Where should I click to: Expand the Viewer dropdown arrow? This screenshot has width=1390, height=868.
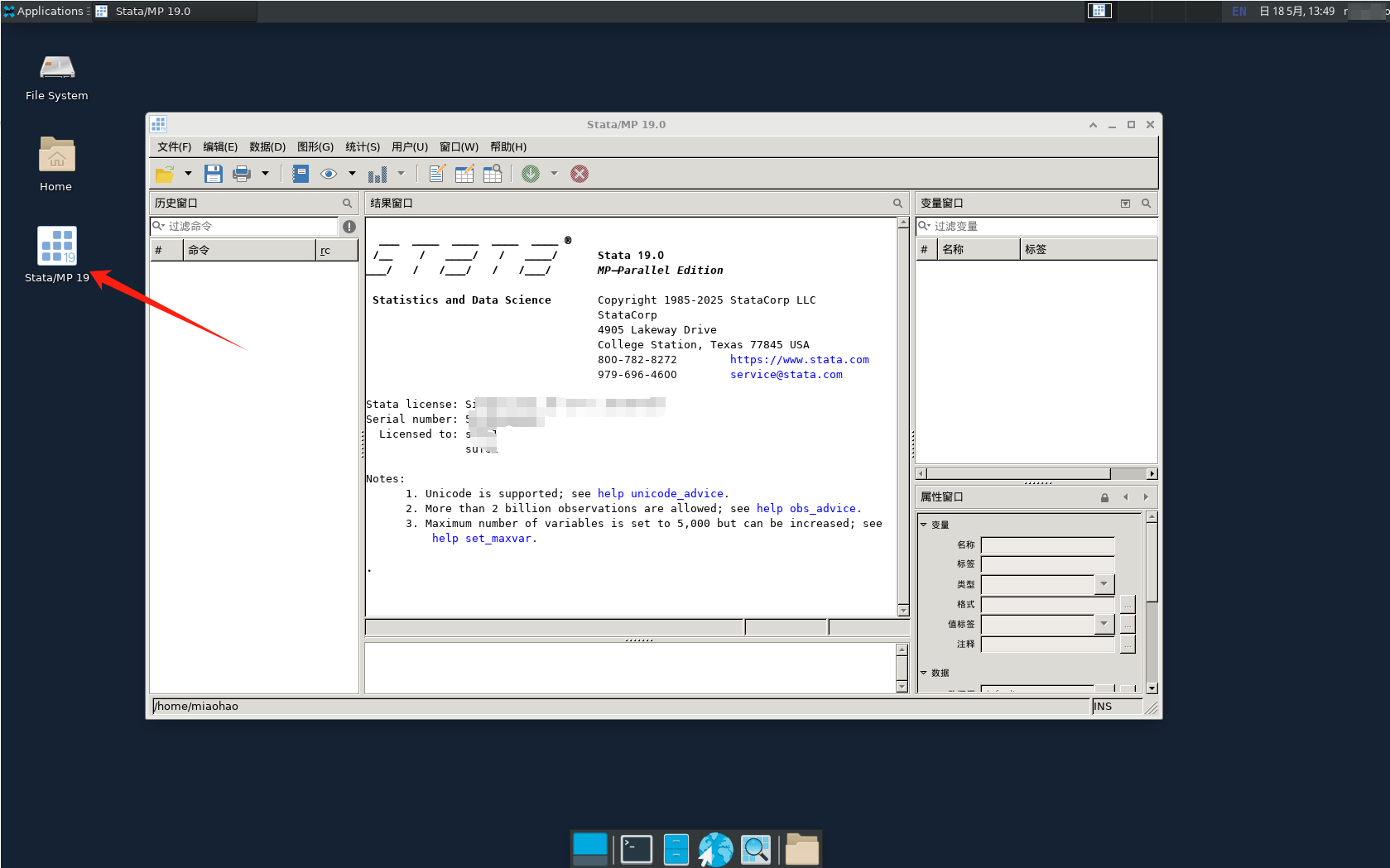[352, 174]
